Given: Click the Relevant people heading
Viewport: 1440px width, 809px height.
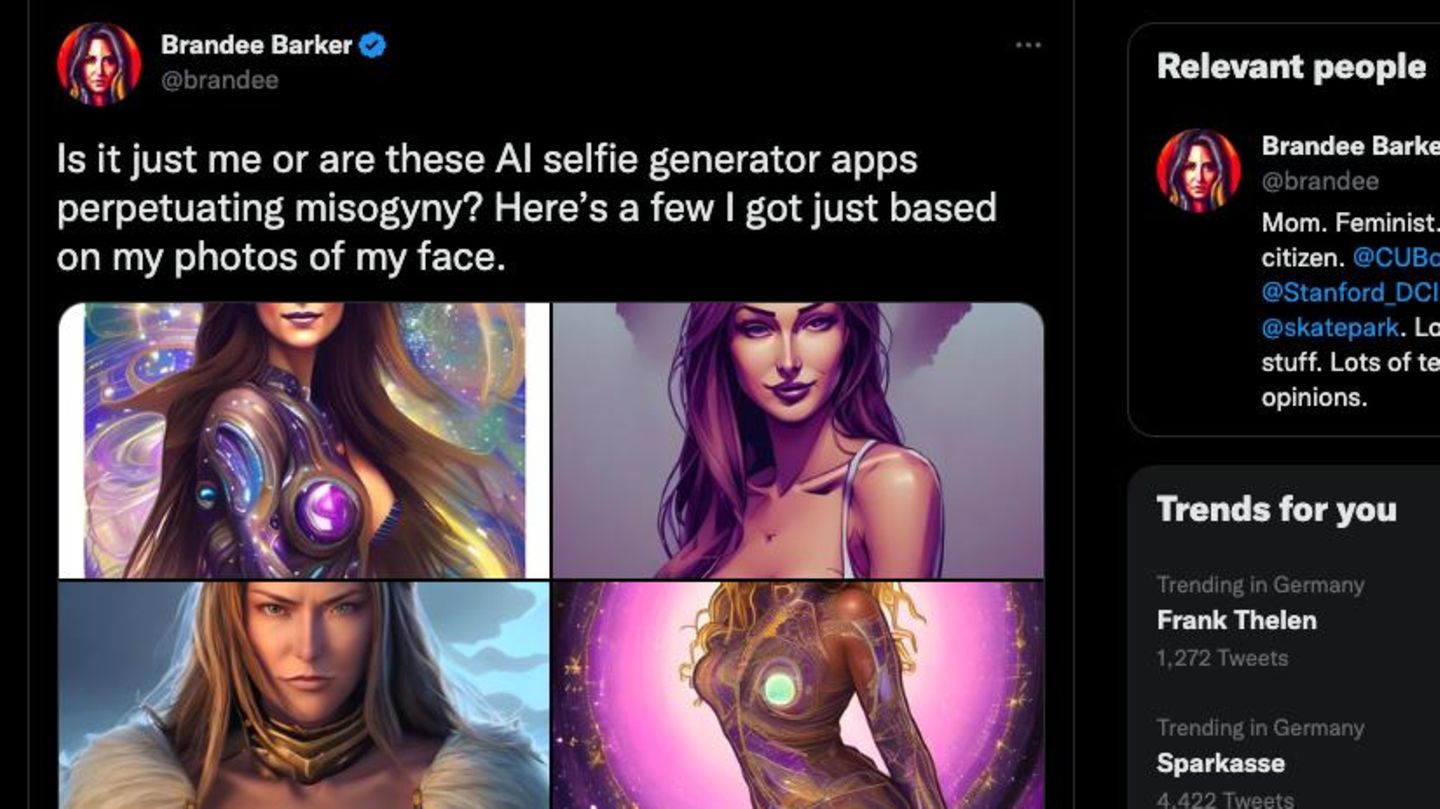Looking at the screenshot, I should click(1291, 67).
